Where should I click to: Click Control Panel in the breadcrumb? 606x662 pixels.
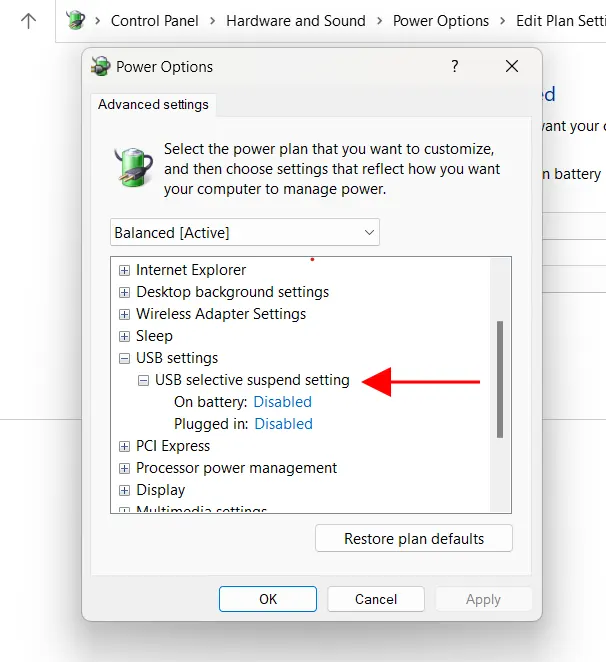(x=155, y=21)
